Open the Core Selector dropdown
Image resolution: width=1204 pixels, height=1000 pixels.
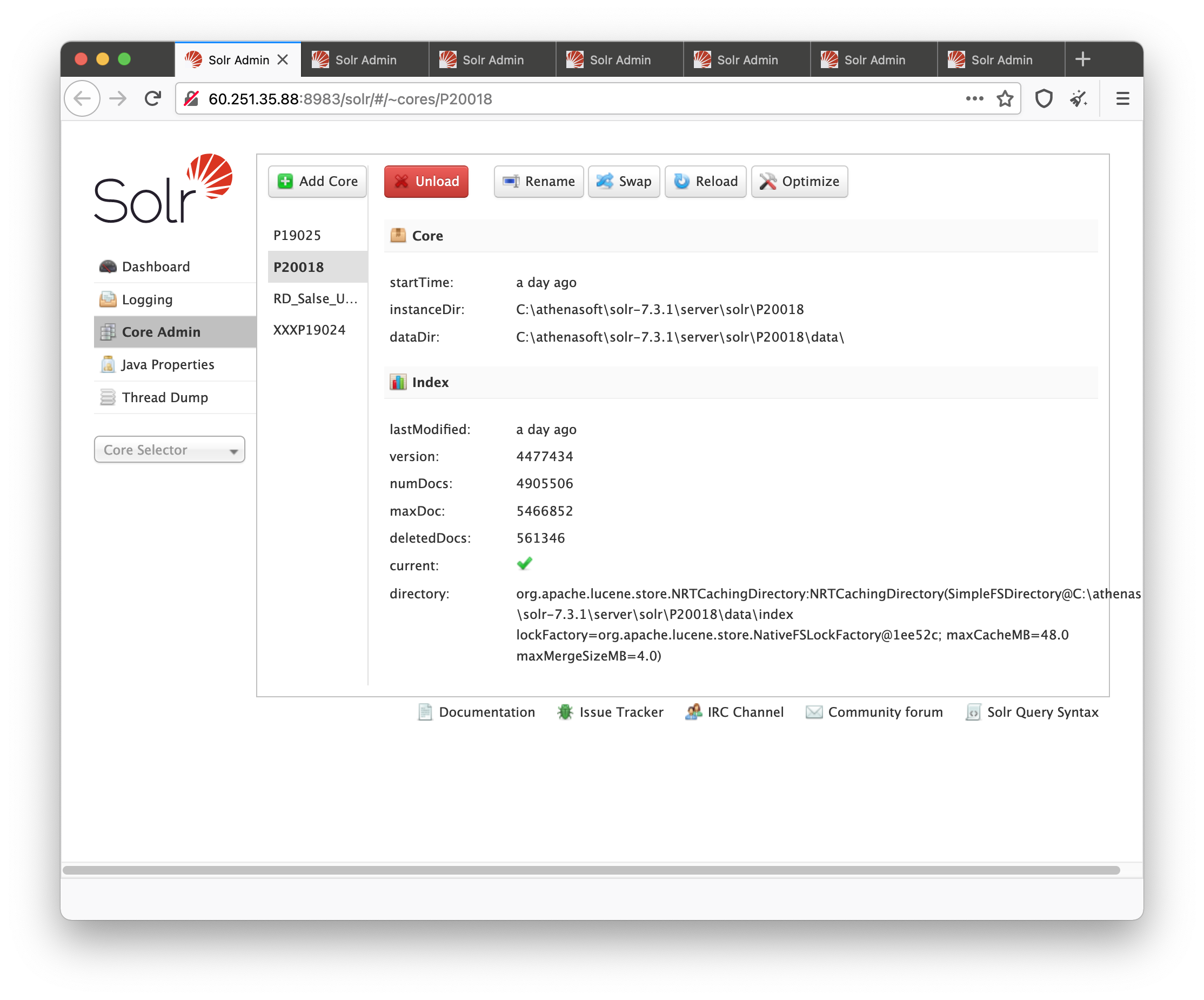170,450
